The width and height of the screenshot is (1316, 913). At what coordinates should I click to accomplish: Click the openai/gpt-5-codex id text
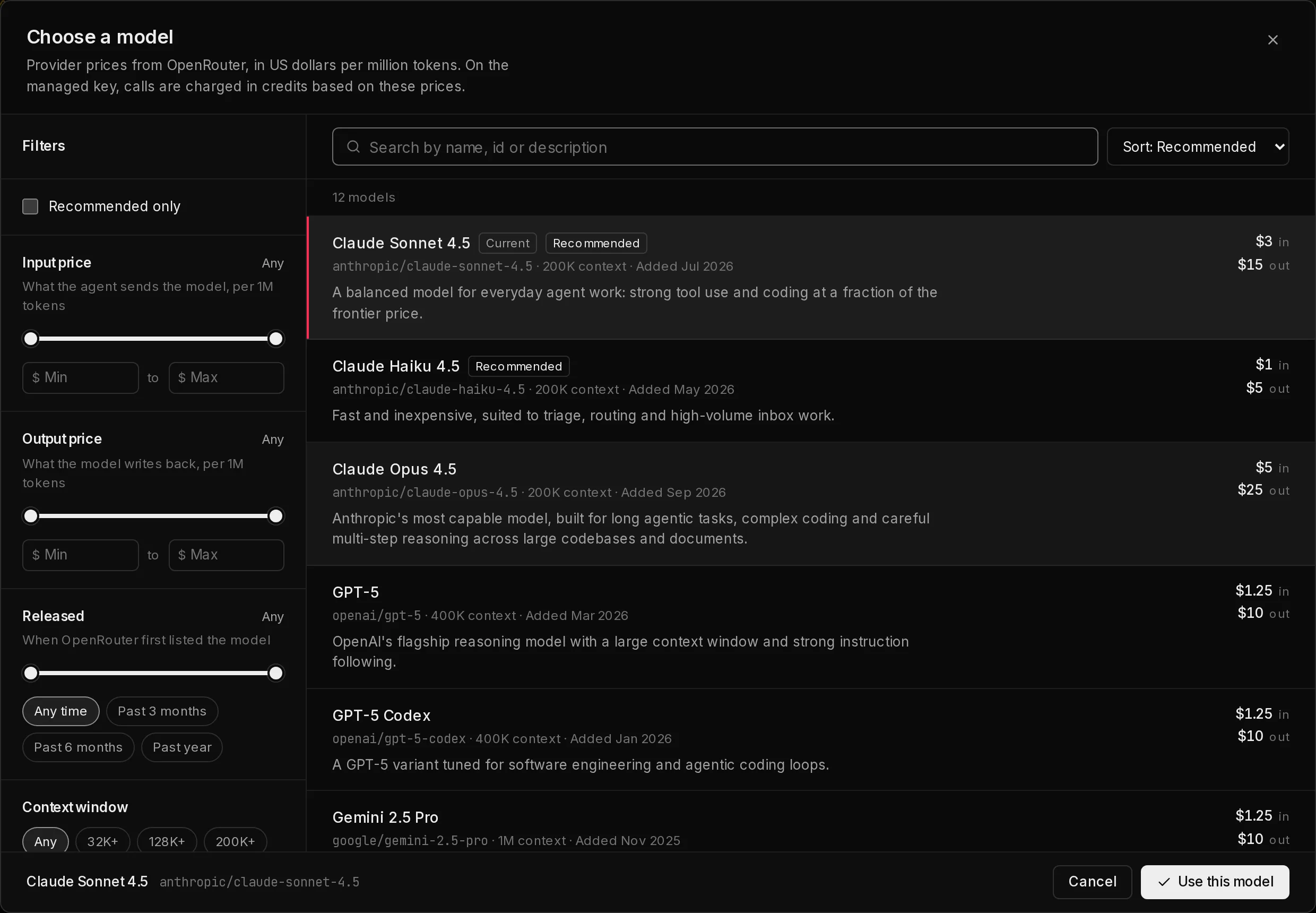click(399, 738)
